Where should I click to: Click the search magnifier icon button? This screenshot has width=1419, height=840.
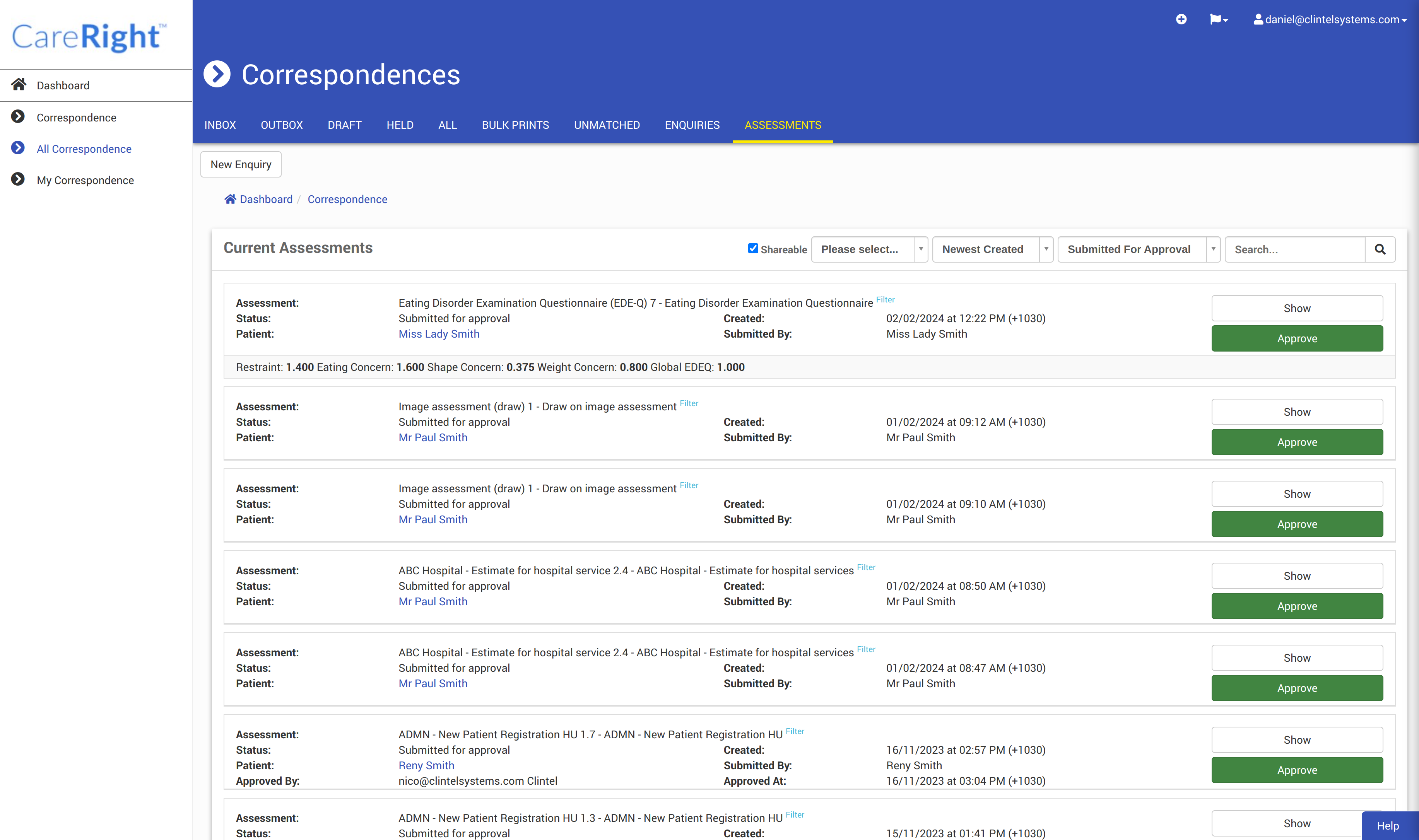(1380, 249)
